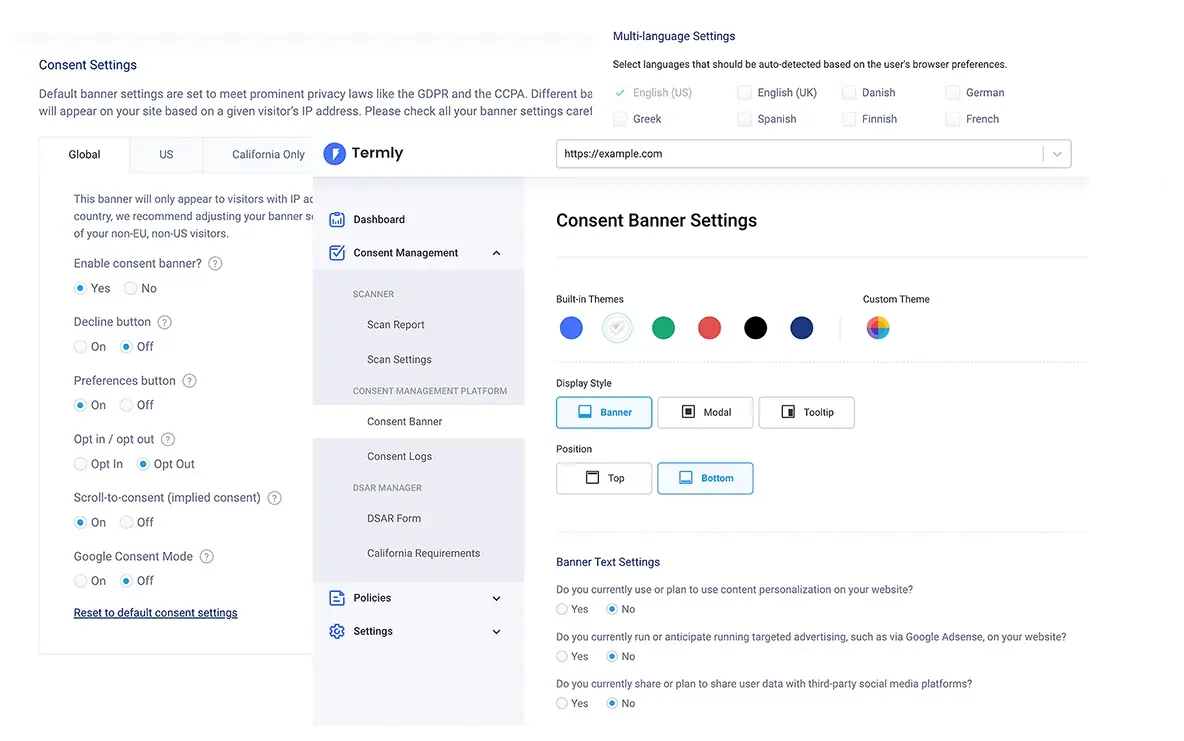Open DSAR Form in sidebar
The height and width of the screenshot is (741, 1184).
tap(394, 518)
